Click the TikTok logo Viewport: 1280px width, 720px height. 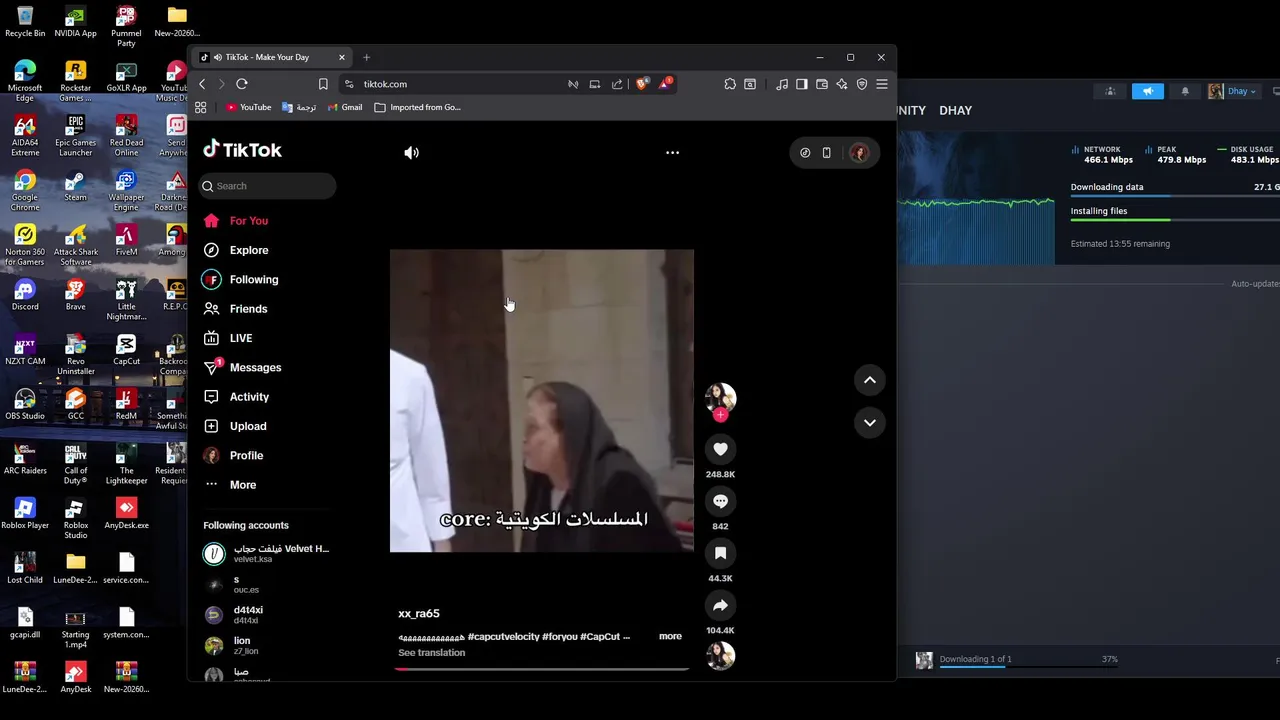[243, 150]
